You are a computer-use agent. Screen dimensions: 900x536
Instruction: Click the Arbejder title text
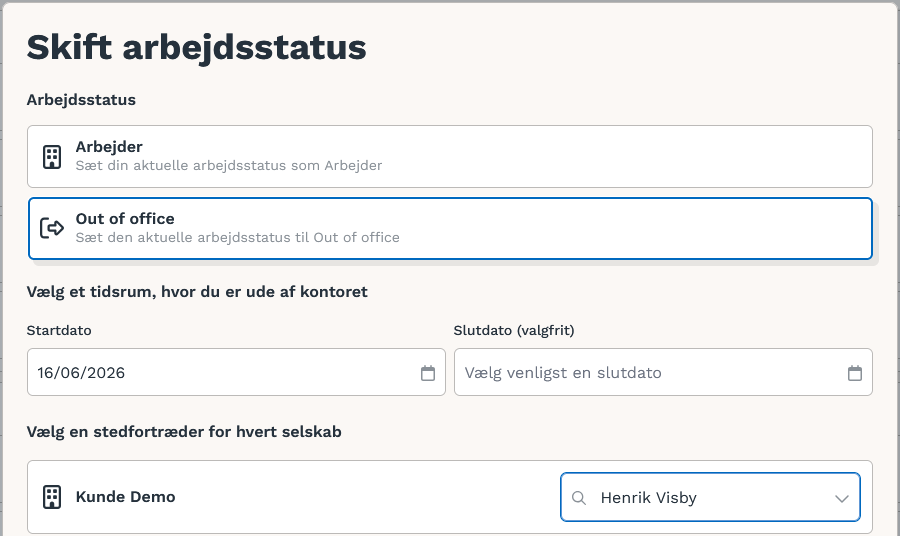(109, 147)
